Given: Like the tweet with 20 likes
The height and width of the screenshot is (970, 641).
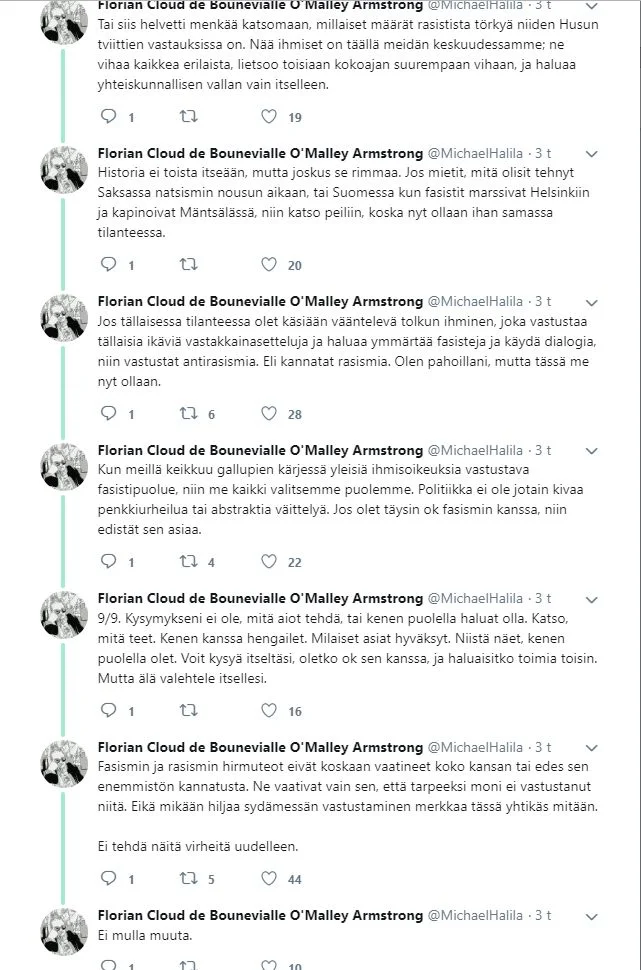Looking at the screenshot, I should click(268, 265).
